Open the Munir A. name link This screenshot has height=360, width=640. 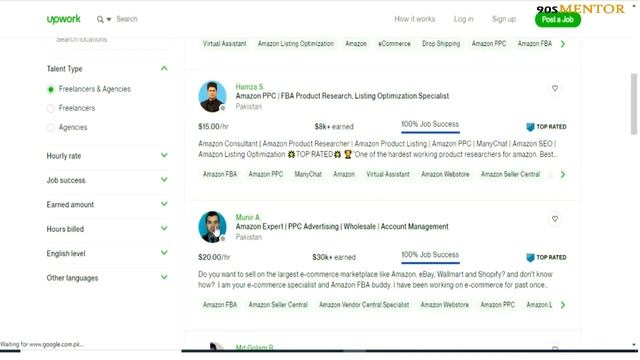point(248,218)
